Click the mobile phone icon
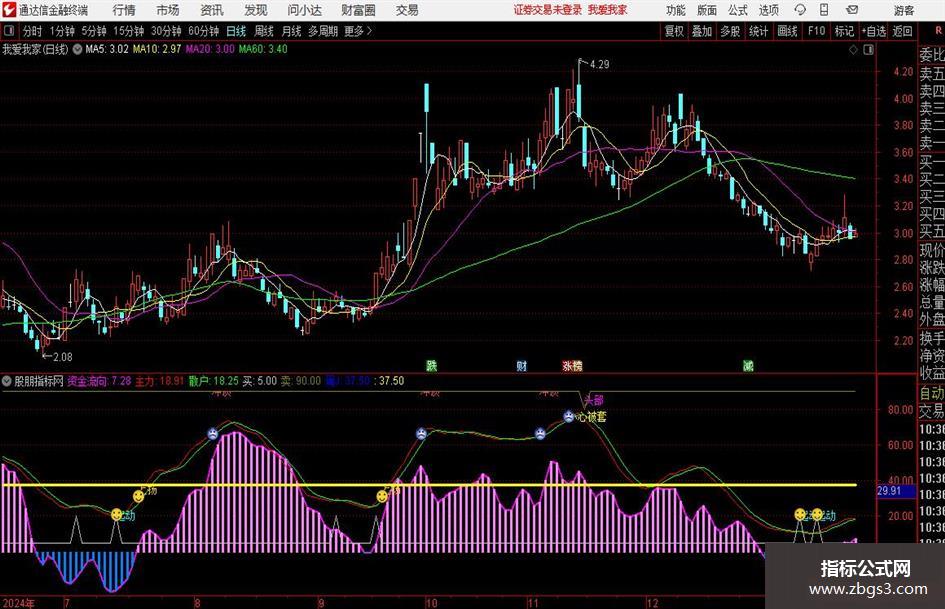 pyautogui.click(x=824, y=10)
